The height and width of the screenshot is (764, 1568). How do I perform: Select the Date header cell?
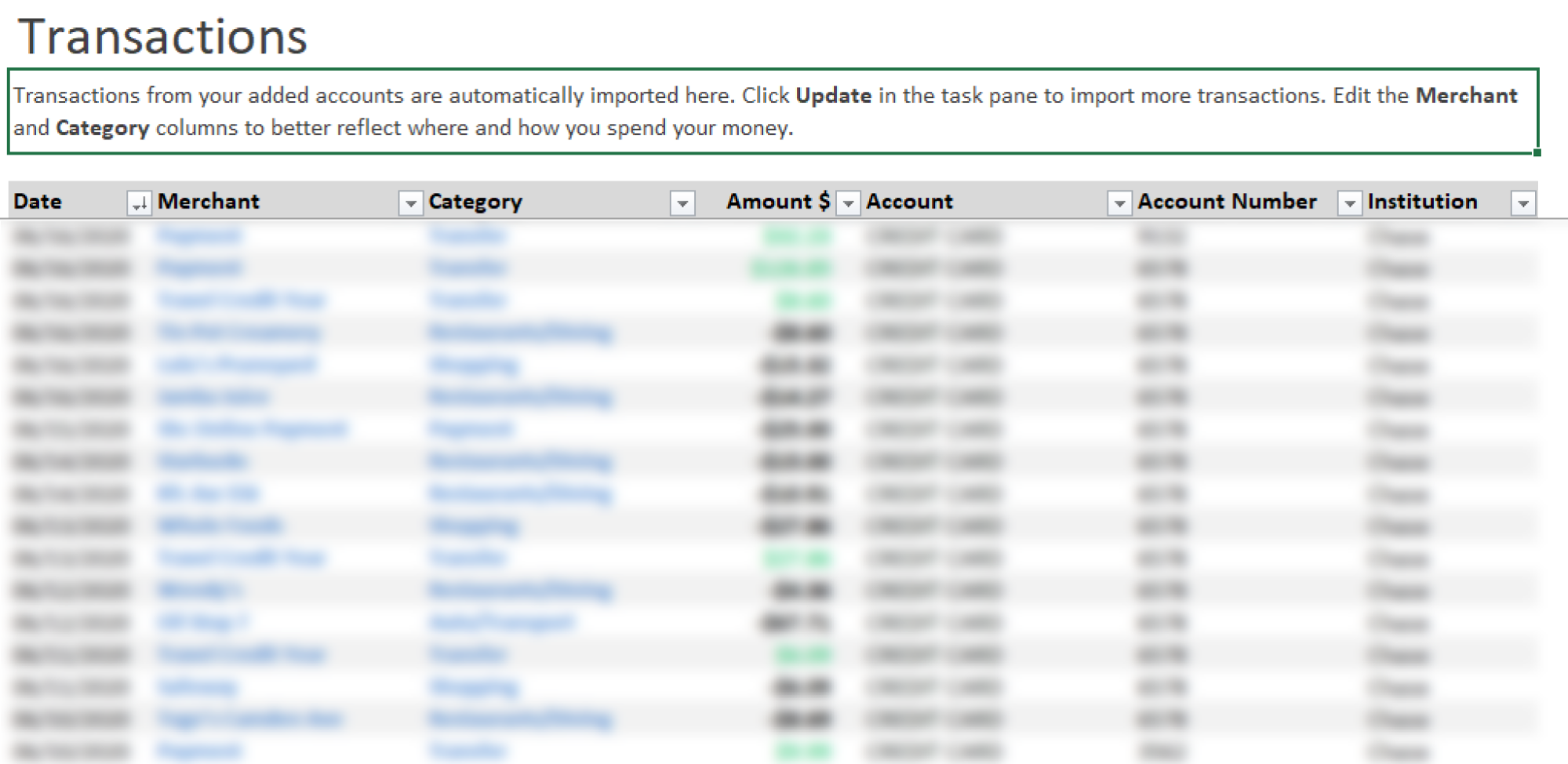point(67,202)
